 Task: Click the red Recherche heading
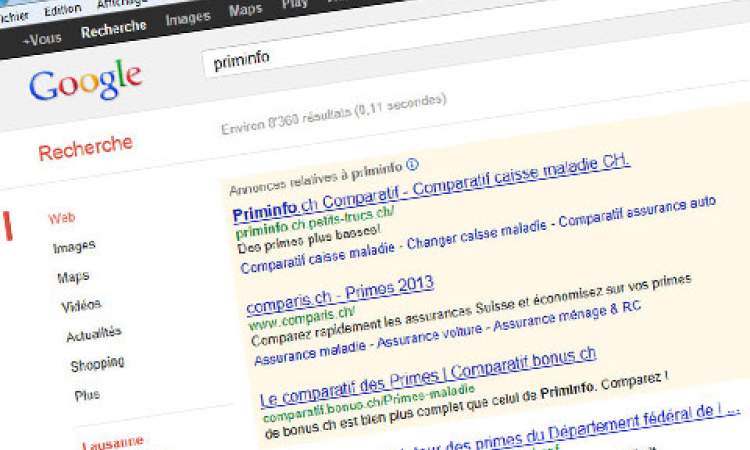85,148
